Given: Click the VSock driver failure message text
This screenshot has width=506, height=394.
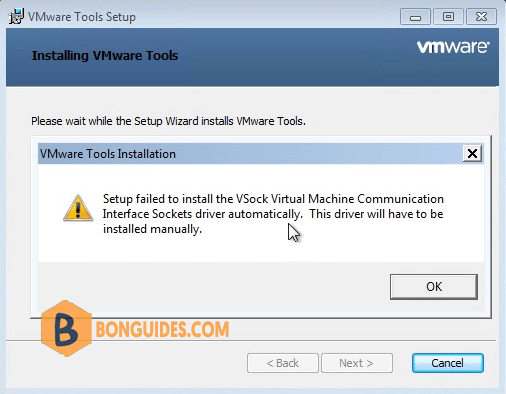Looking at the screenshot, I should coord(273,214).
